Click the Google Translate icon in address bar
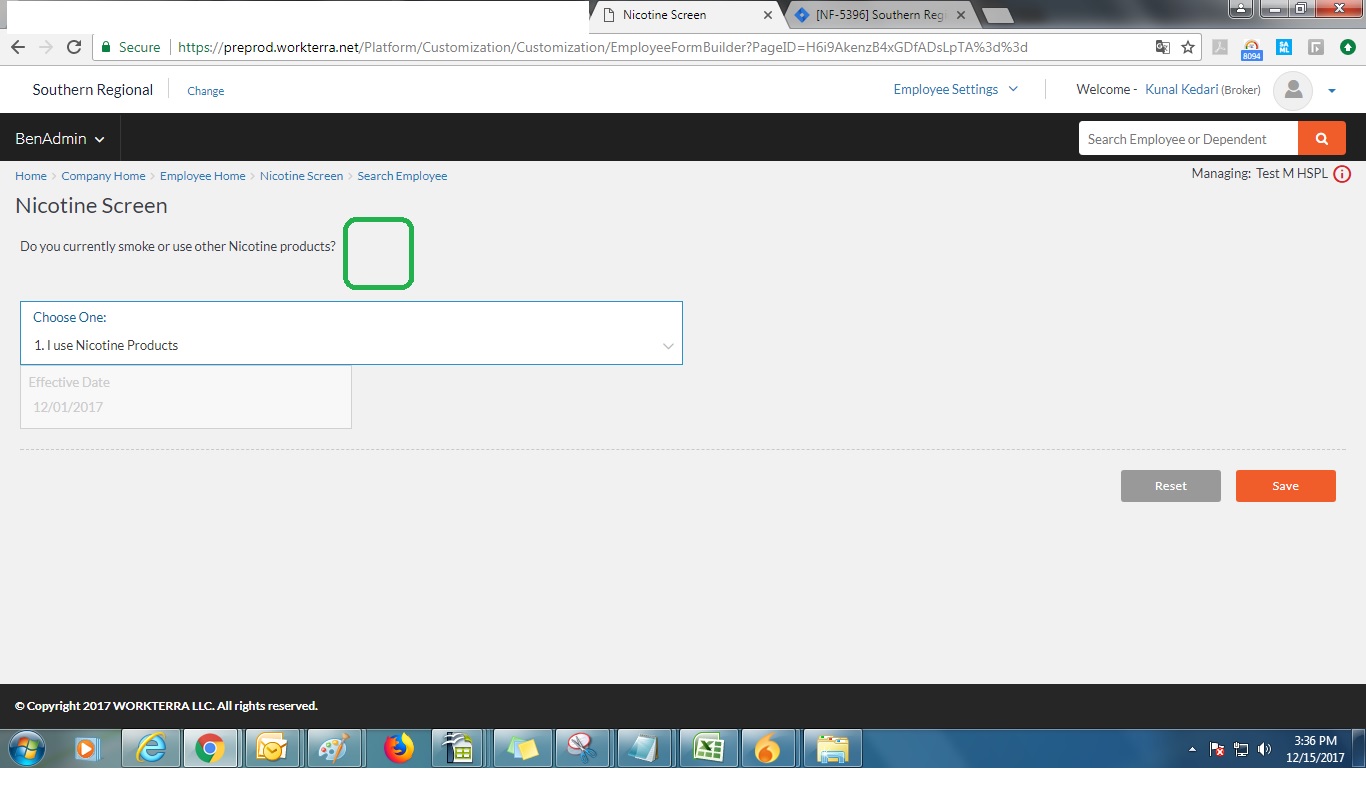Image resolution: width=1366 pixels, height=812 pixels. click(x=1162, y=47)
